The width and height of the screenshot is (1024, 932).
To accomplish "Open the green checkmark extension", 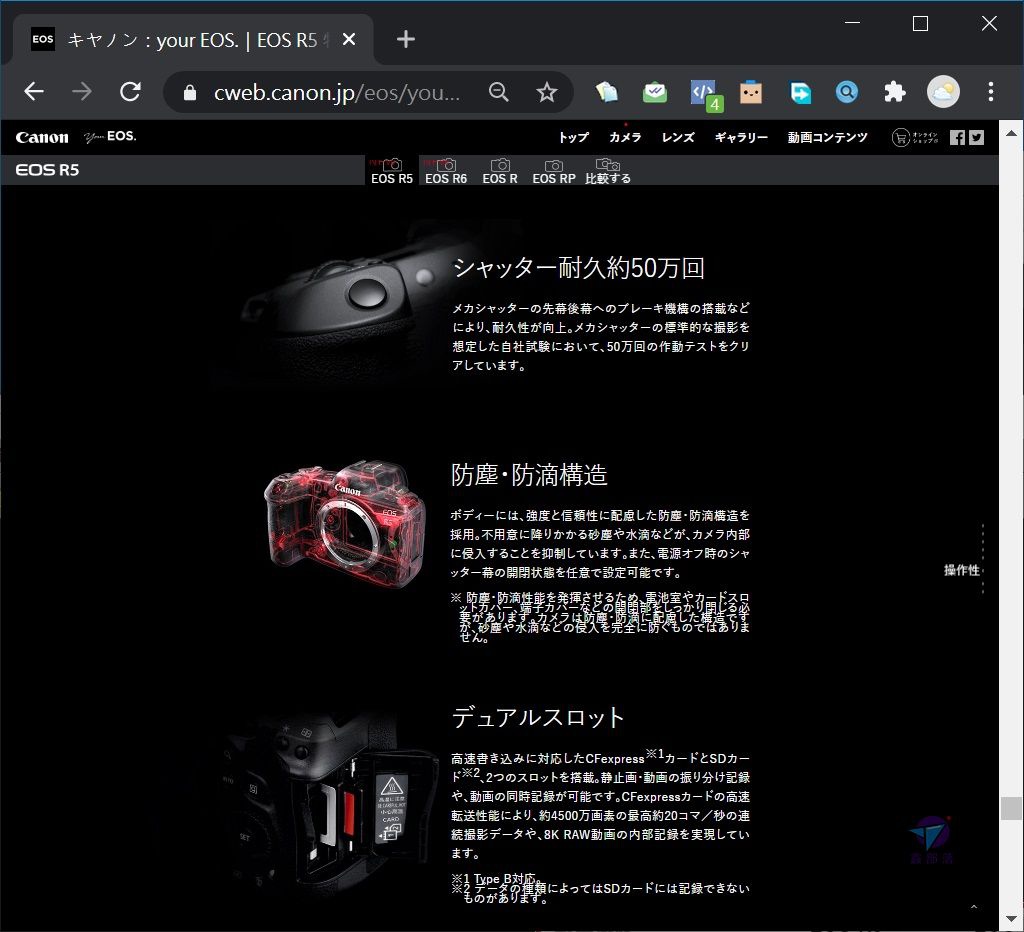I will point(655,92).
